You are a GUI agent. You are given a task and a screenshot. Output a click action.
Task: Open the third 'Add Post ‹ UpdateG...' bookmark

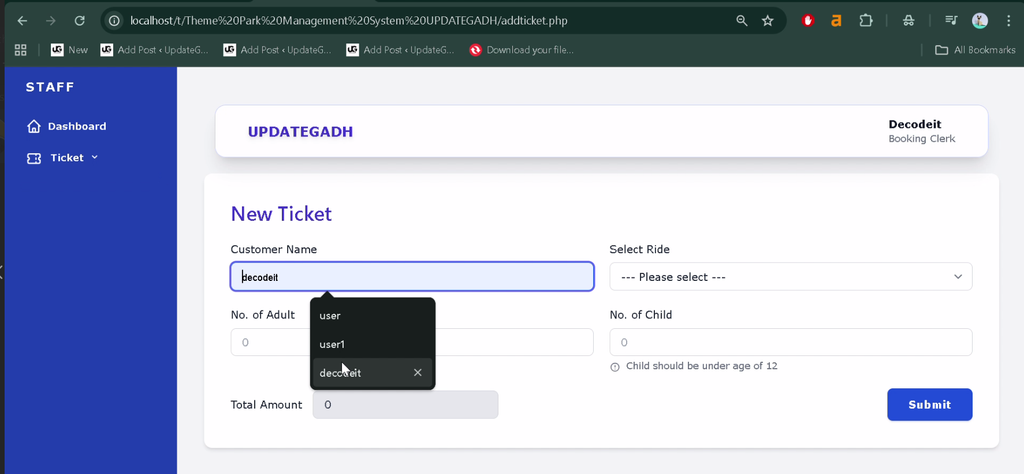coord(400,50)
